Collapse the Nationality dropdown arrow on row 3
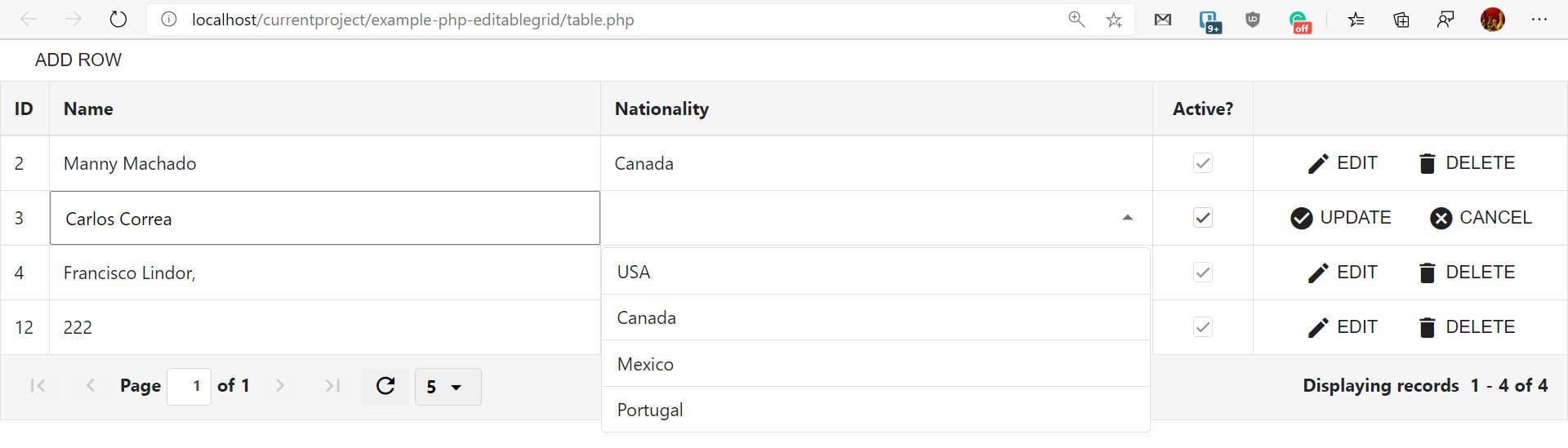Image resolution: width=1568 pixels, height=448 pixels. tap(1127, 218)
